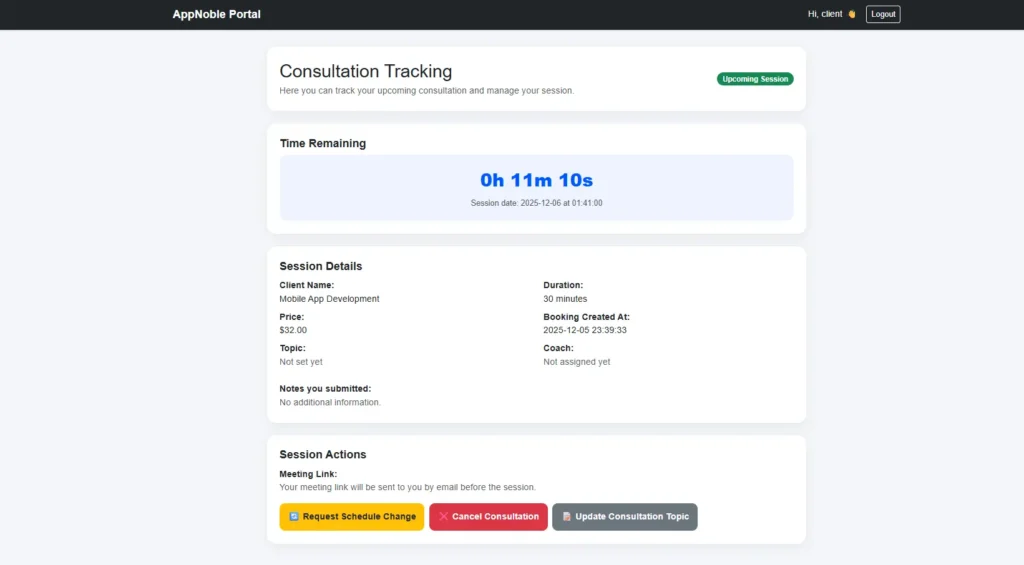
Task: Click the Session Details section heading
Action: [x=320, y=266]
